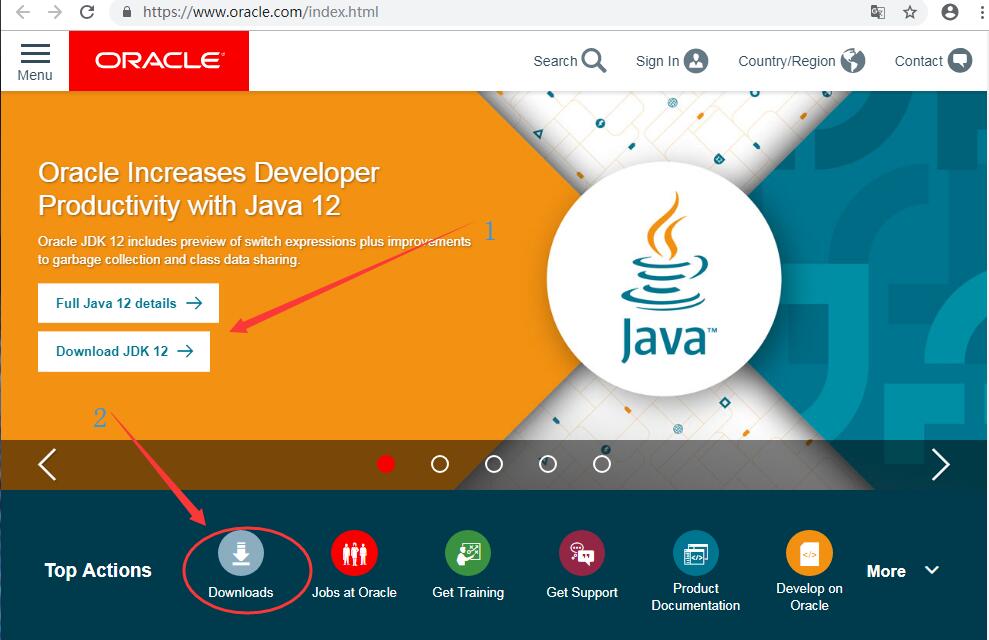Viewport: 989px width, 640px height.
Task: Open the Product Documentation link text
Action: pos(696,596)
